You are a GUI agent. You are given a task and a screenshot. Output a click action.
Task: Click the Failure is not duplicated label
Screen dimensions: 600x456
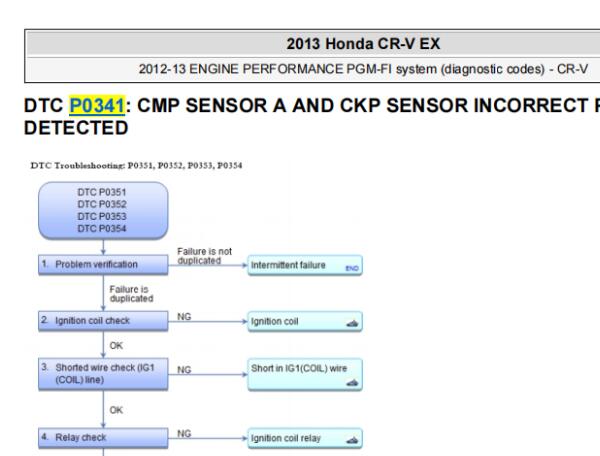click(204, 256)
